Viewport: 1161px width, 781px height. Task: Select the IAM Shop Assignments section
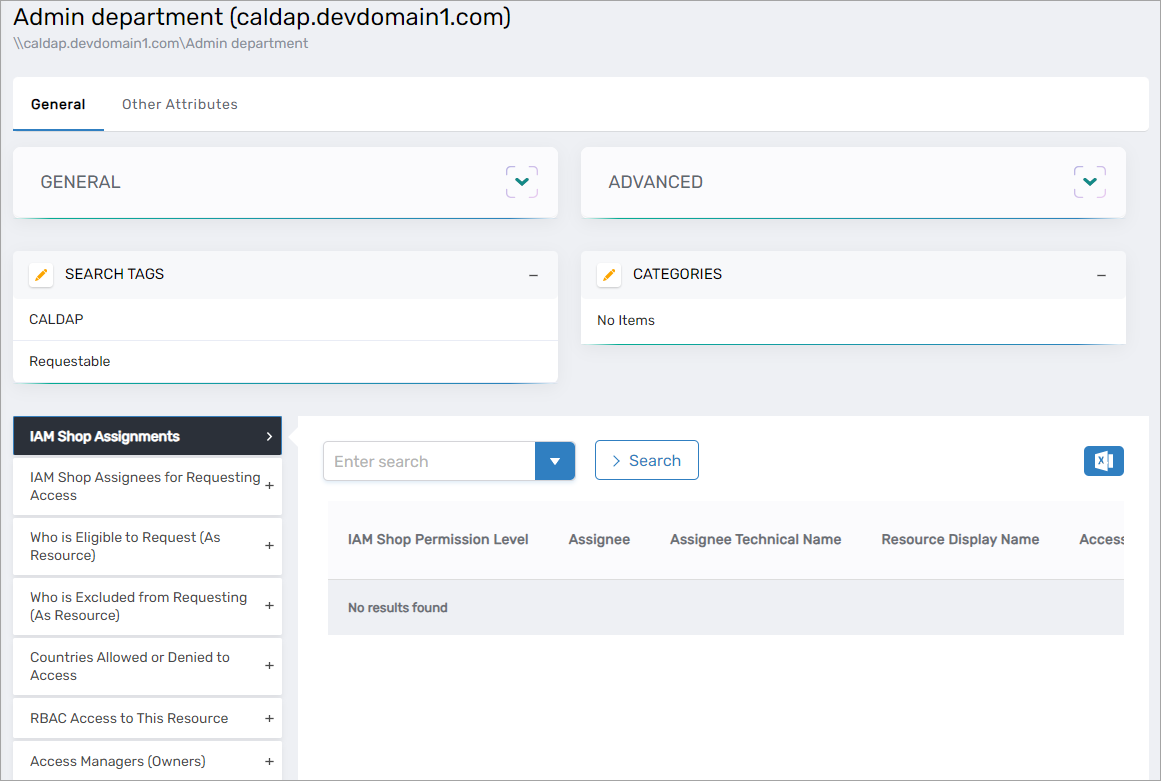click(x=147, y=436)
